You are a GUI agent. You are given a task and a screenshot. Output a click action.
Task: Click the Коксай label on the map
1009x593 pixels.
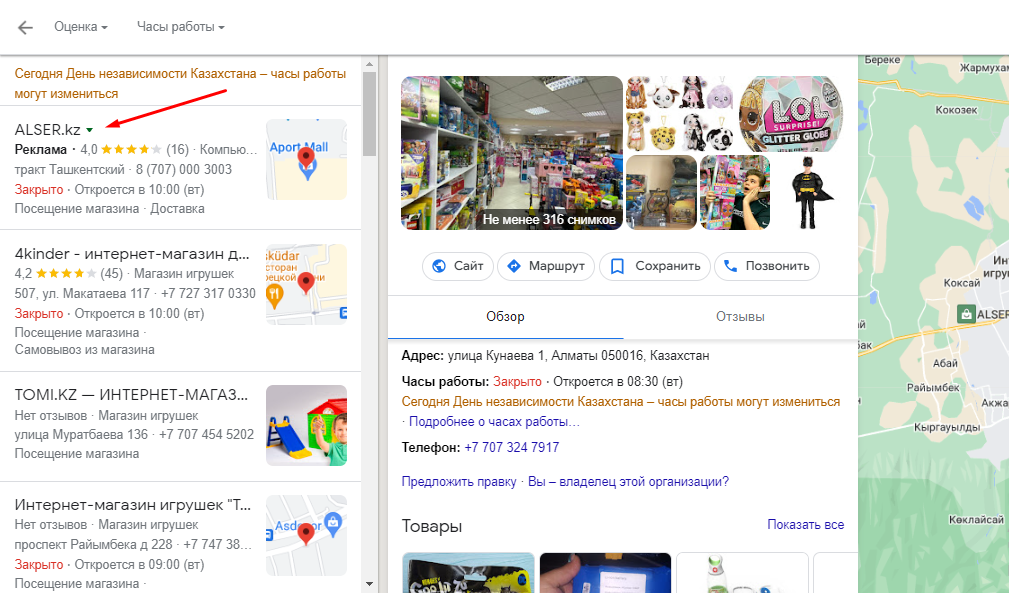click(x=961, y=283)
